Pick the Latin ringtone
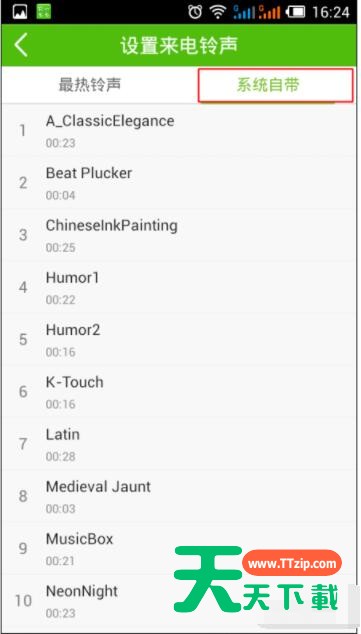The image size is (361, 634). pyautogui.click(x=180, y=444)
